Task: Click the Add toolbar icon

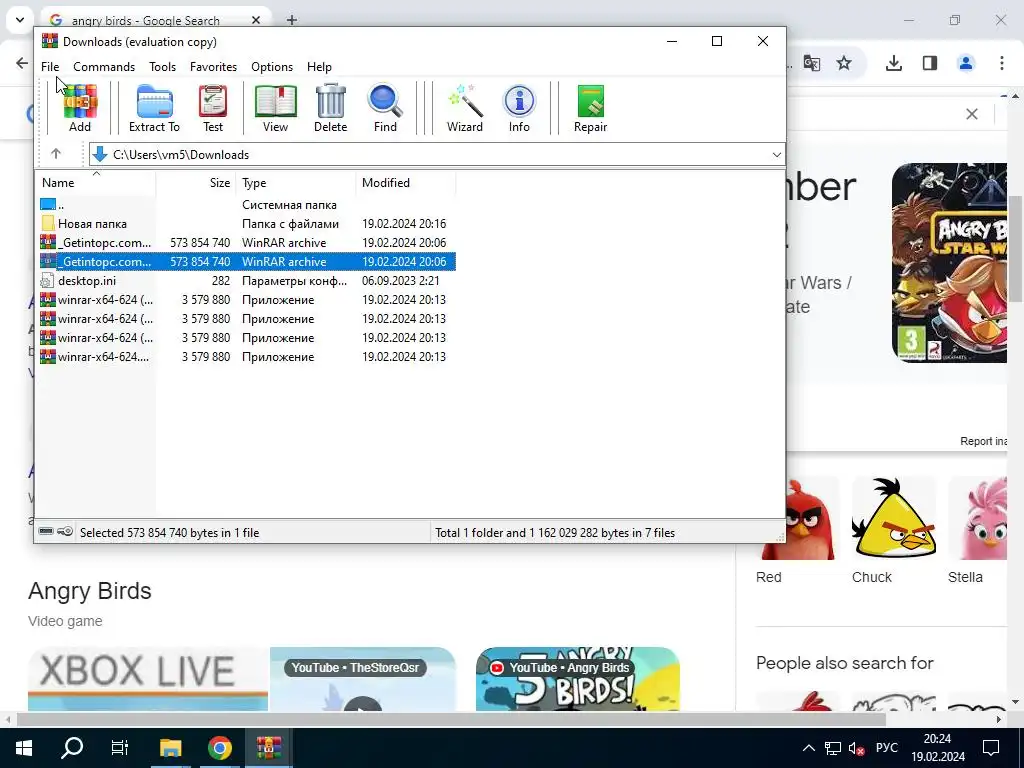Action: click(80, 108)
